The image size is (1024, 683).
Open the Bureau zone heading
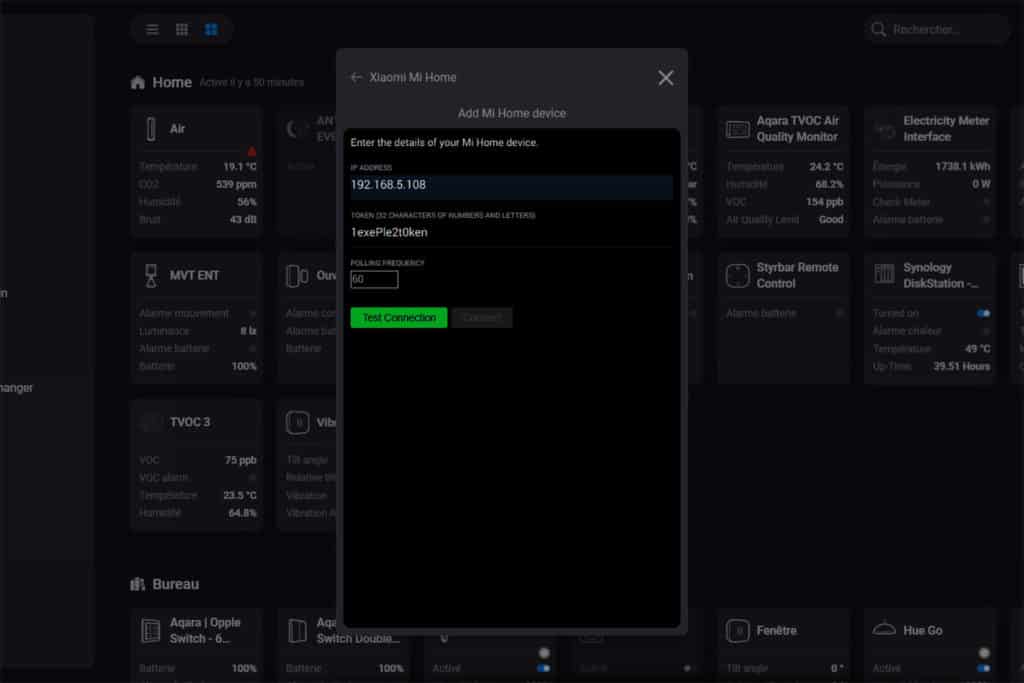point(176,584)
